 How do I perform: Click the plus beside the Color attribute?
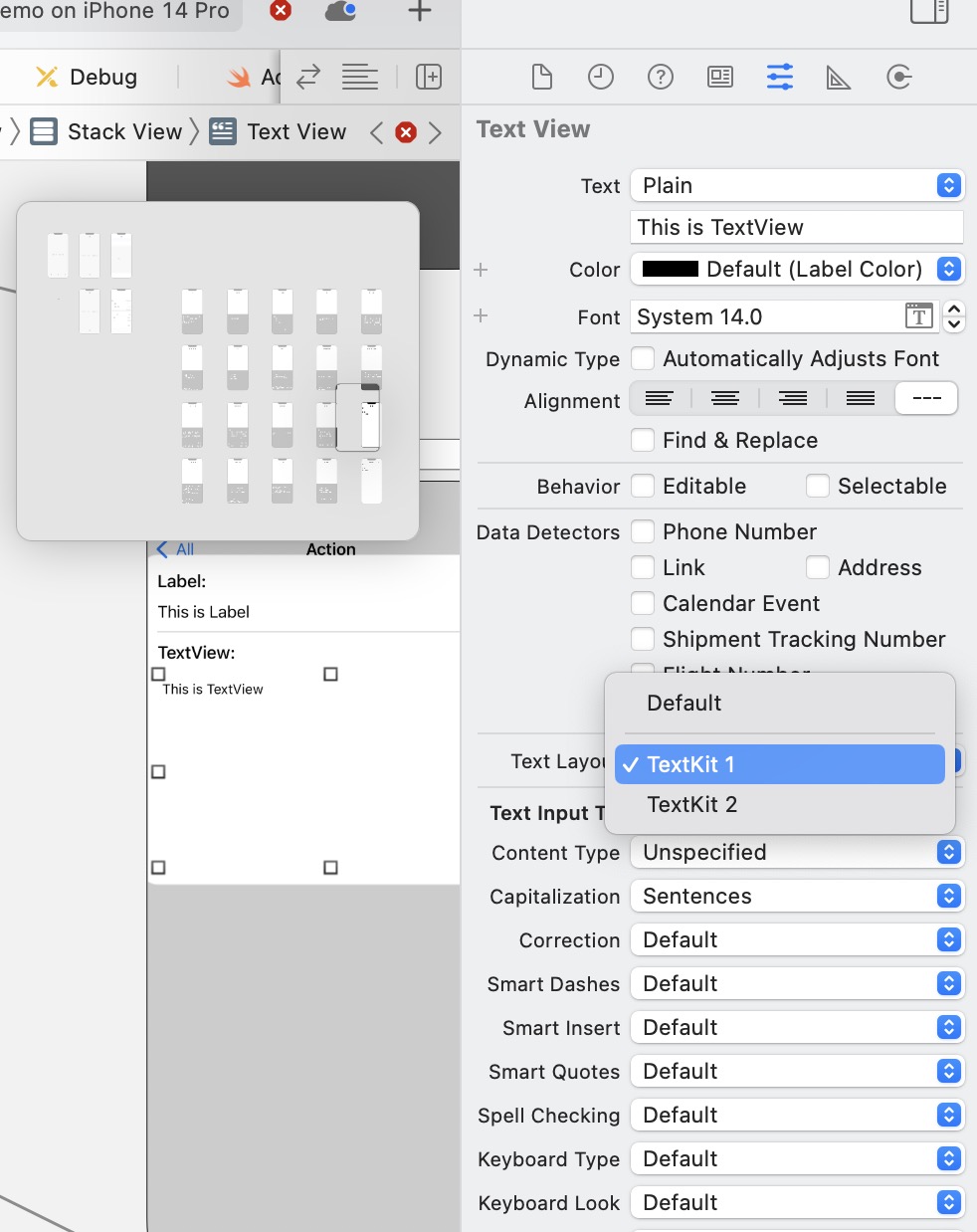click(481, 270)
